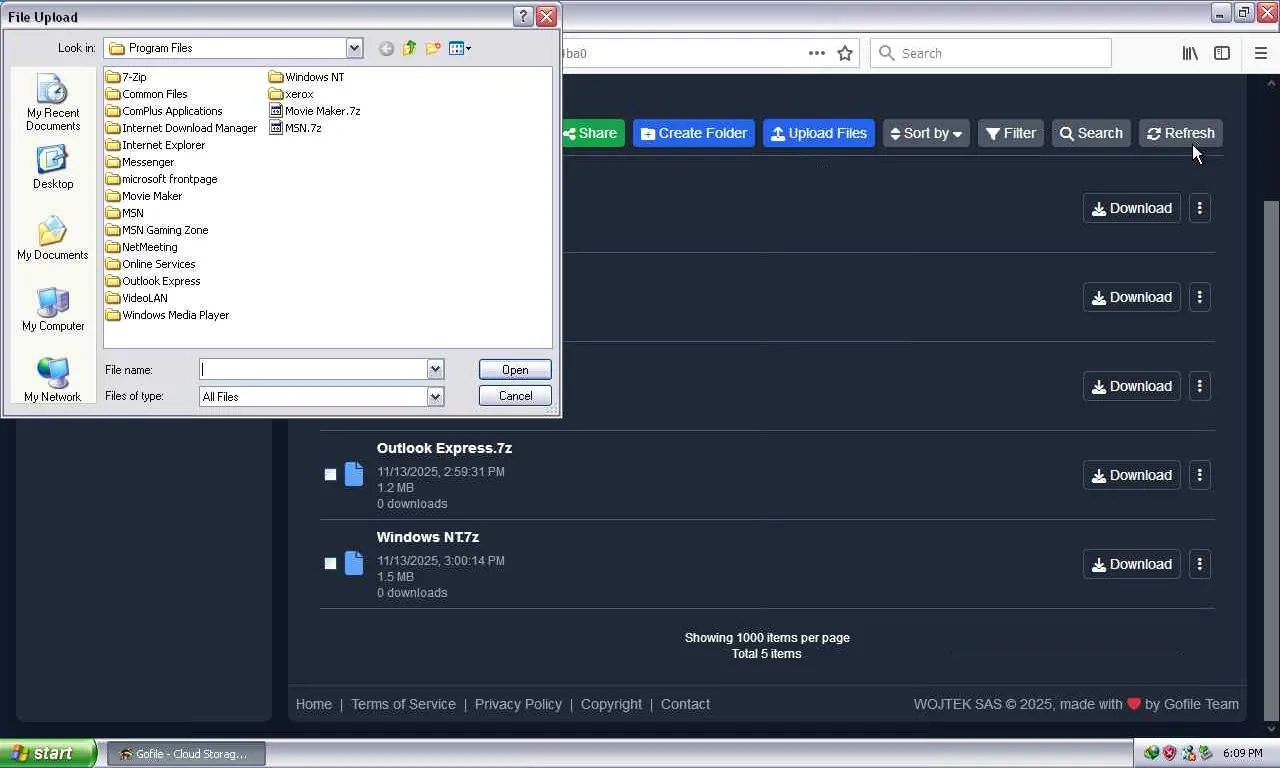Toggle the browser sidebar icon

(x=1222, y=53)
